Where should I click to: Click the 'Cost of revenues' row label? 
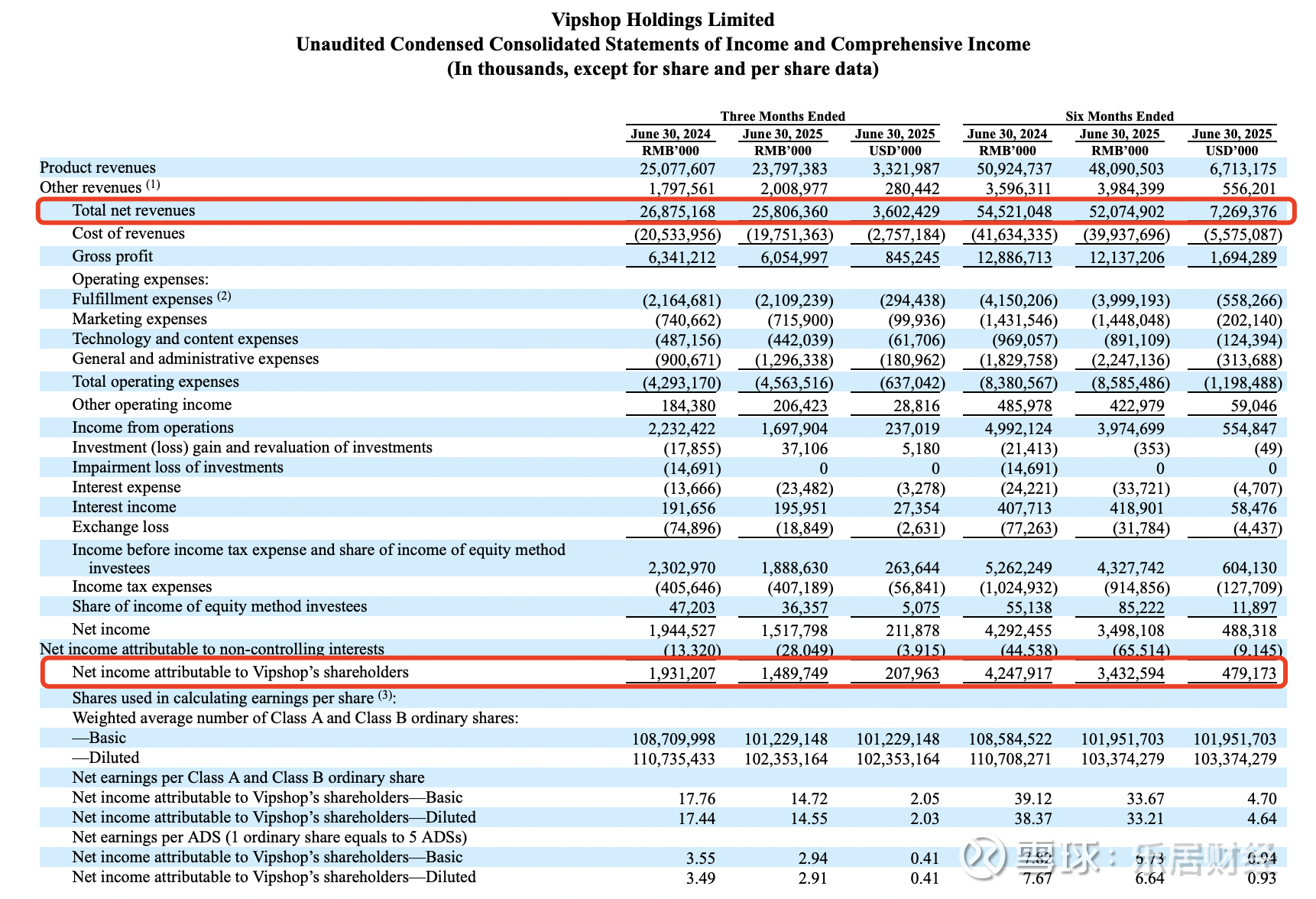point(128,233)
